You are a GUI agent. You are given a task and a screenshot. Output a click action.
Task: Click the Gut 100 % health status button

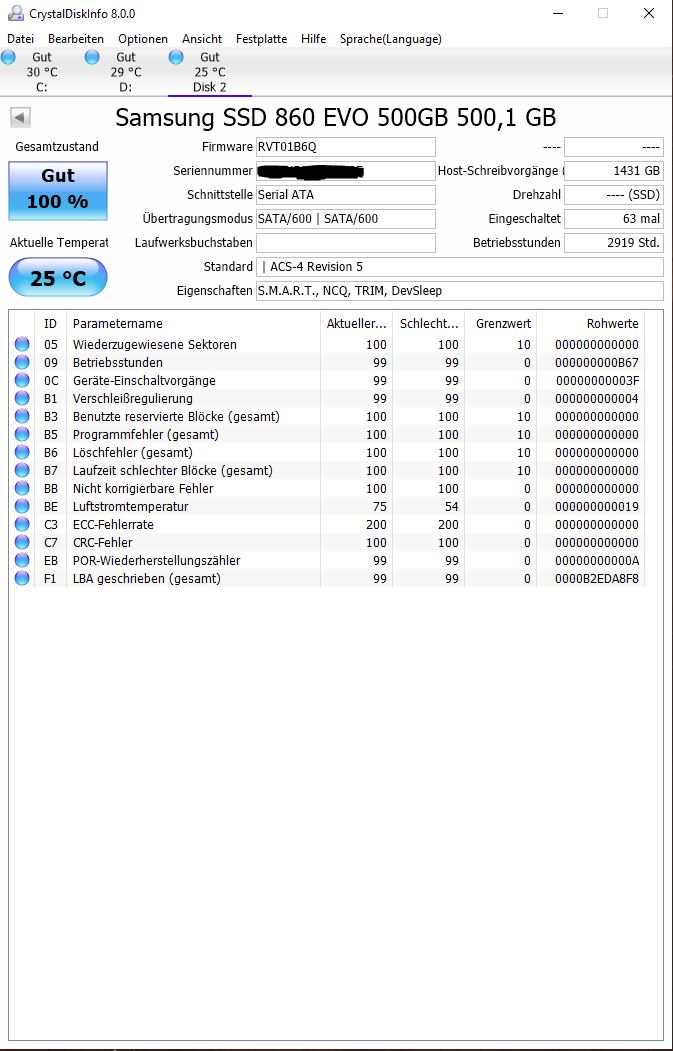click(58, 190)
